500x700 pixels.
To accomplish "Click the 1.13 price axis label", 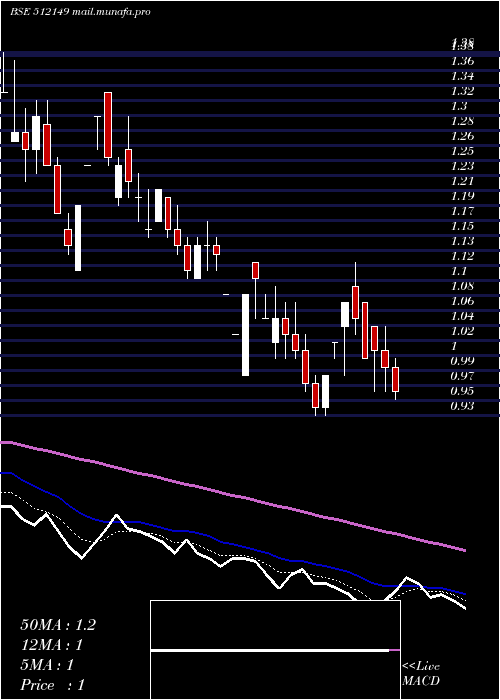I will (x=462, y=242).
